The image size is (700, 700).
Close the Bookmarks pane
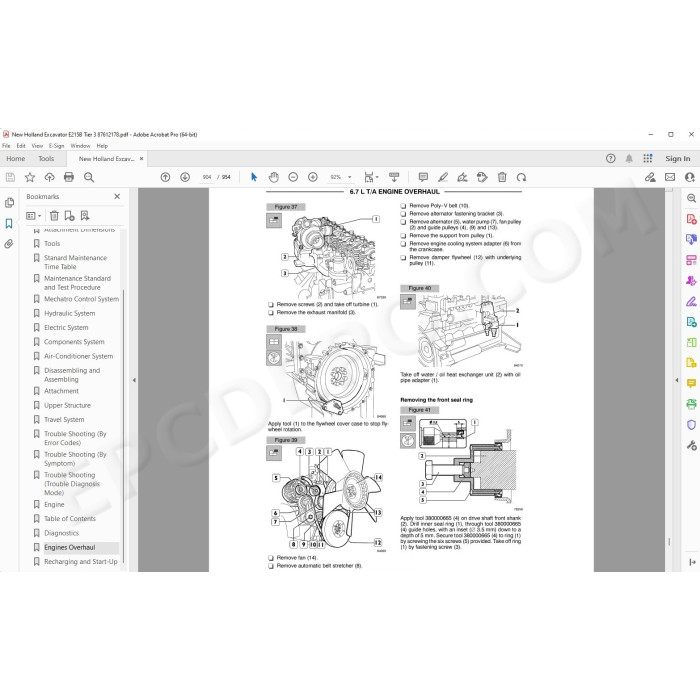pos(117,196)
